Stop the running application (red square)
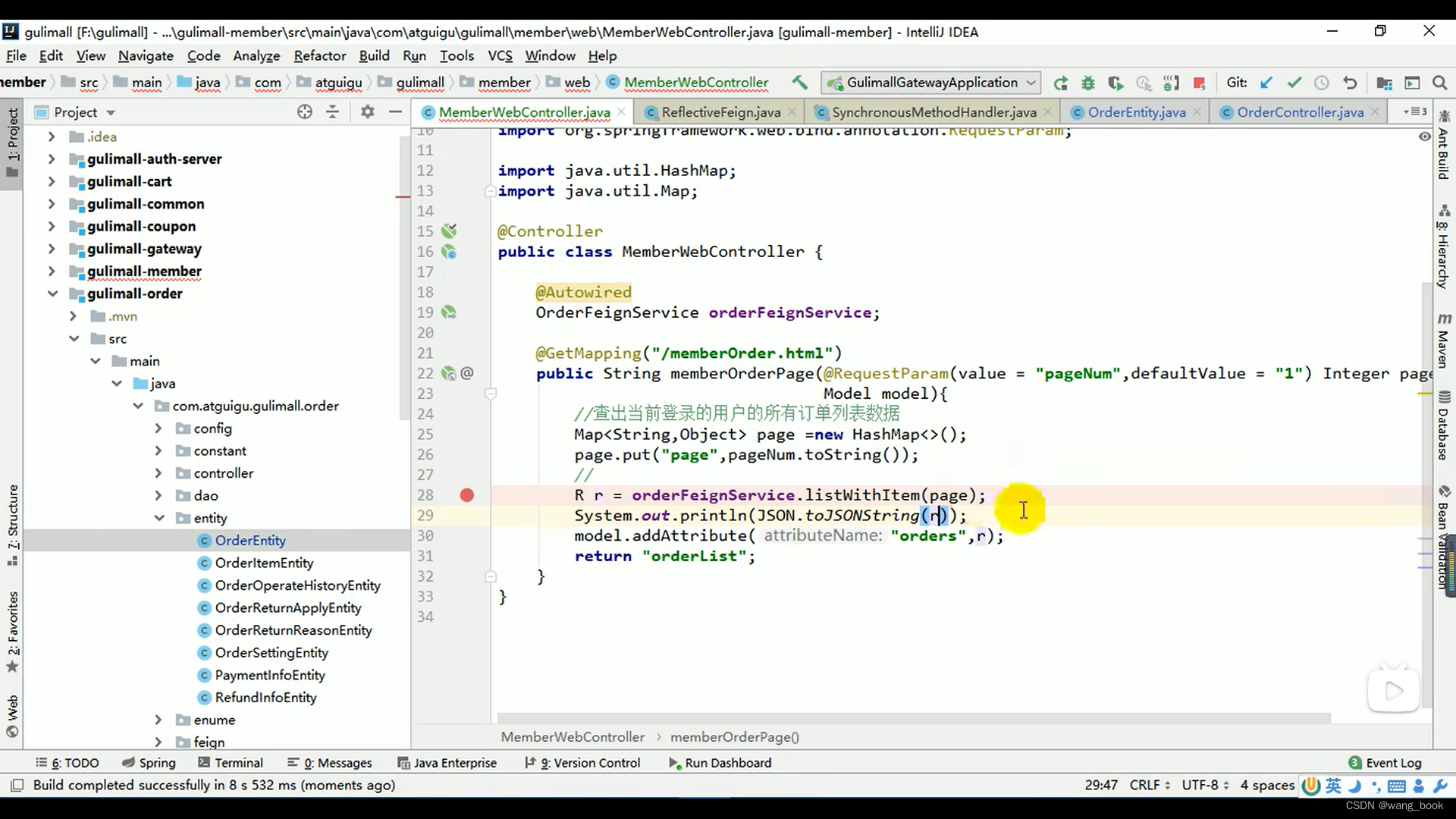Viewport: 1456px width, 819px height. coord(1199,83)
